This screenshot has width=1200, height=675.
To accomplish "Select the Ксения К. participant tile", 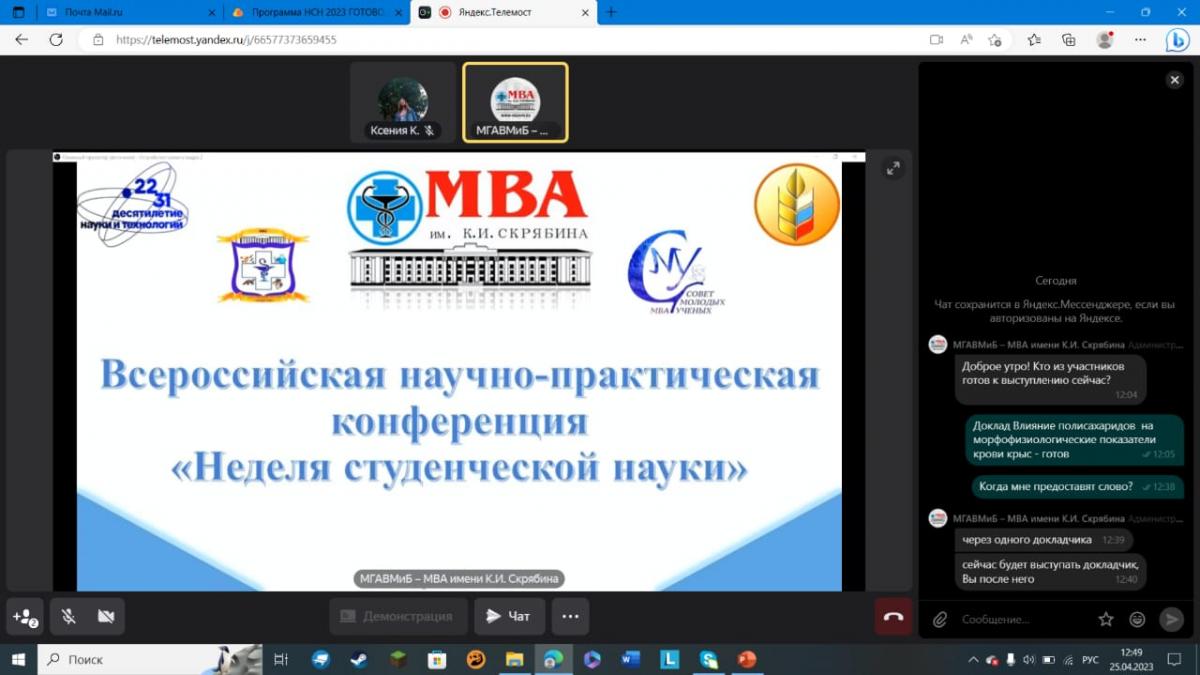I will (403, 103).
